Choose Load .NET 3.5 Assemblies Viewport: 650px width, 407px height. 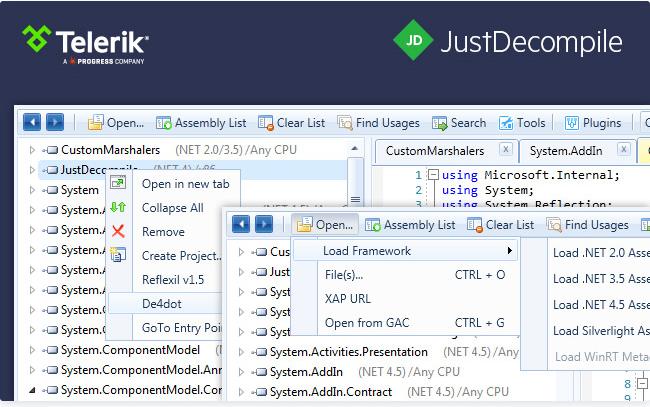pyautogui.click(x=601, y=279)
